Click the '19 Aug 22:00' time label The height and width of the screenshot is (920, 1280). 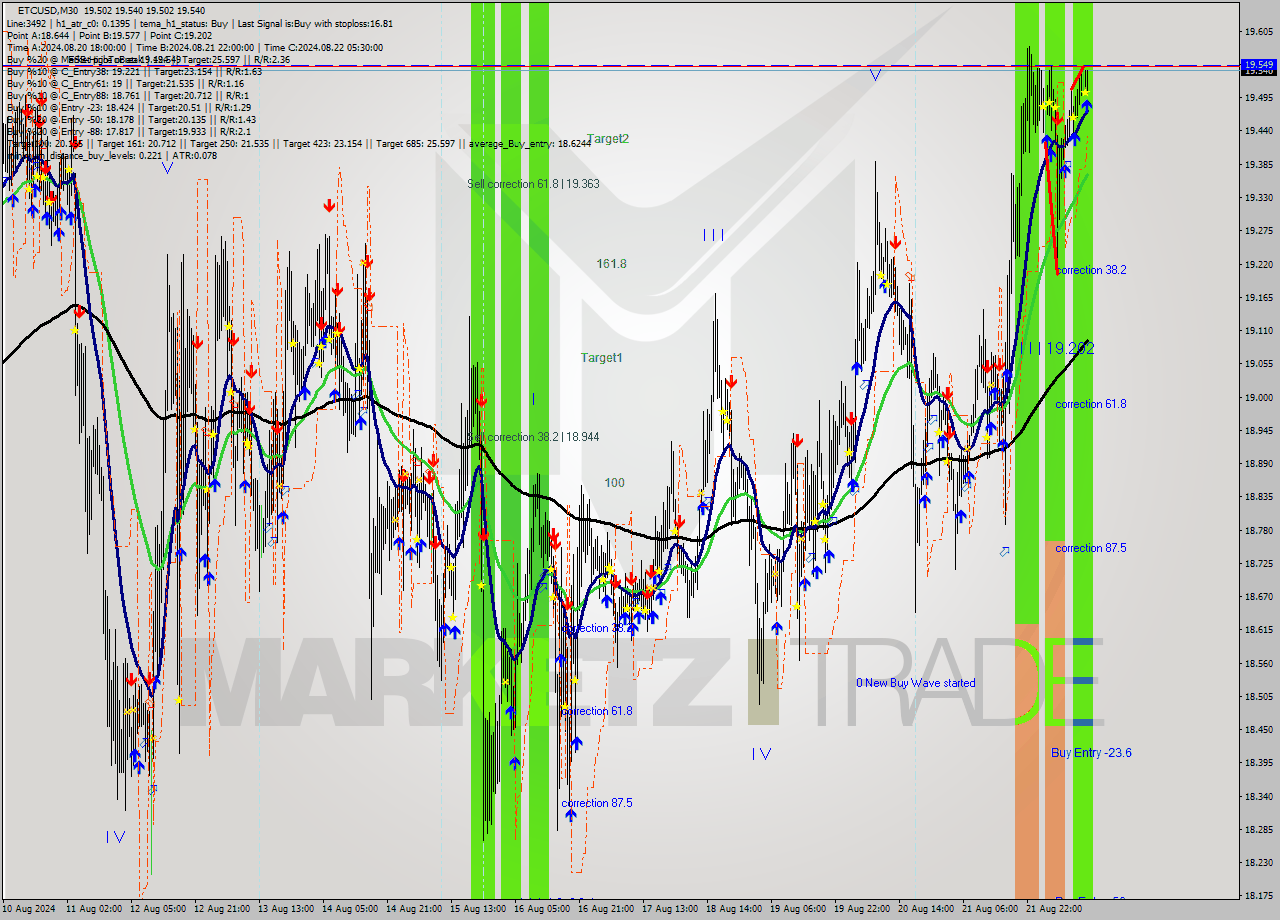pyautogui.click(x=862, y=909)
